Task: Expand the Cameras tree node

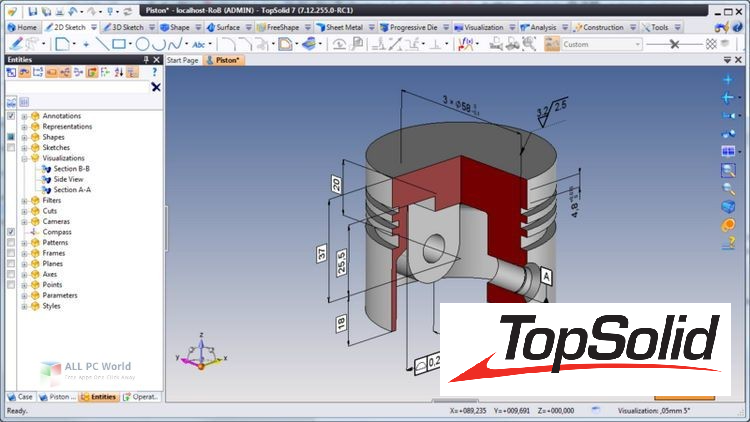Action: [x=24, y=222]
